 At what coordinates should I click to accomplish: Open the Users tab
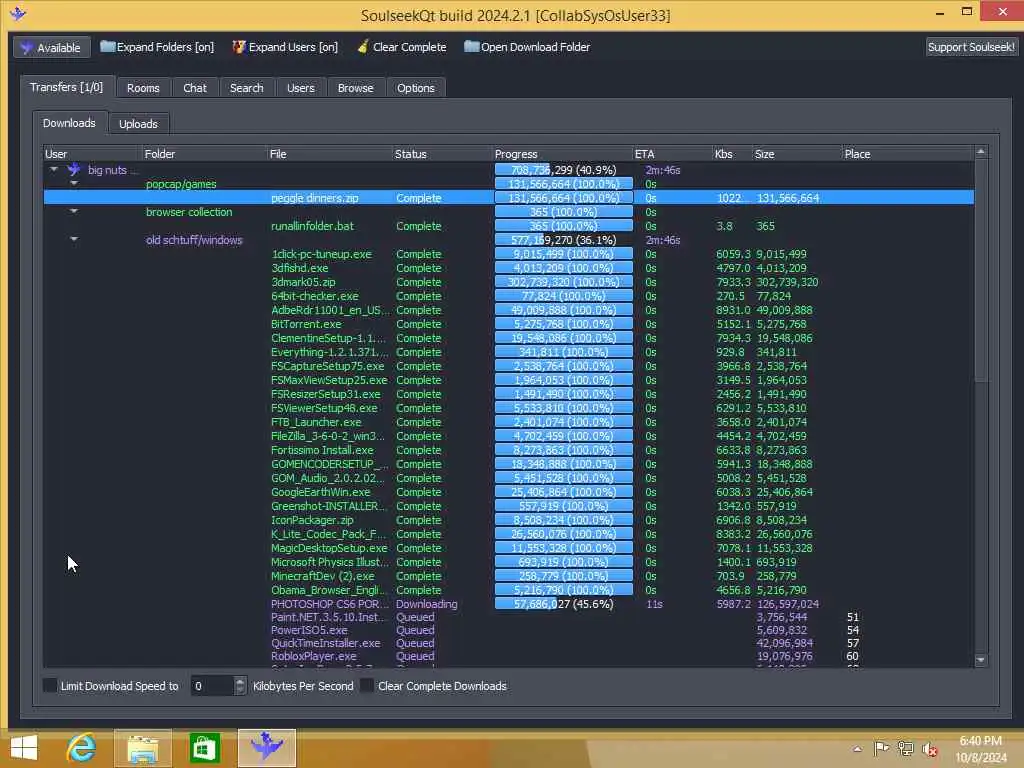300,88
